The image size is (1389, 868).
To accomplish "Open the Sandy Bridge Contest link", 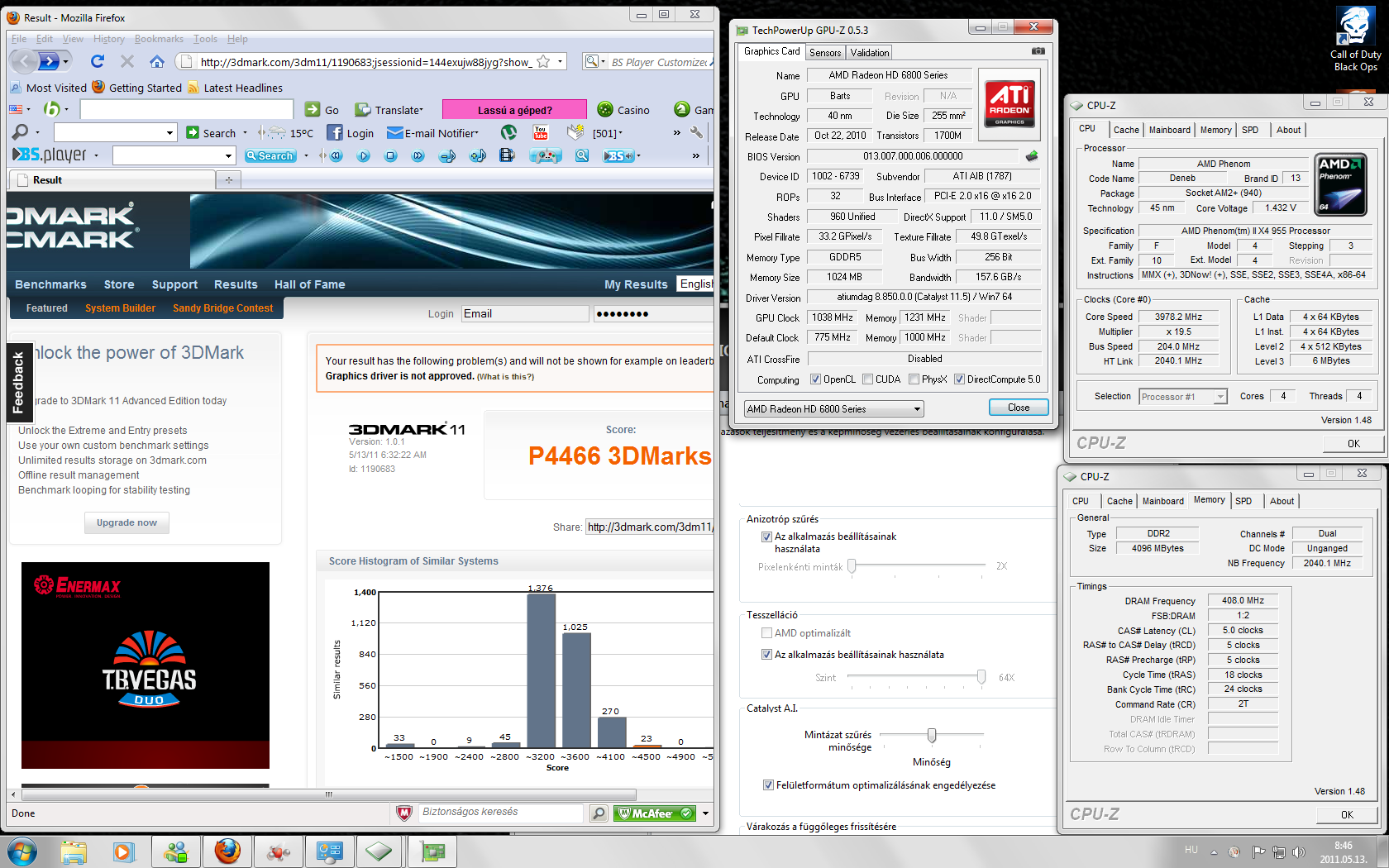I will tap(222, 308).
